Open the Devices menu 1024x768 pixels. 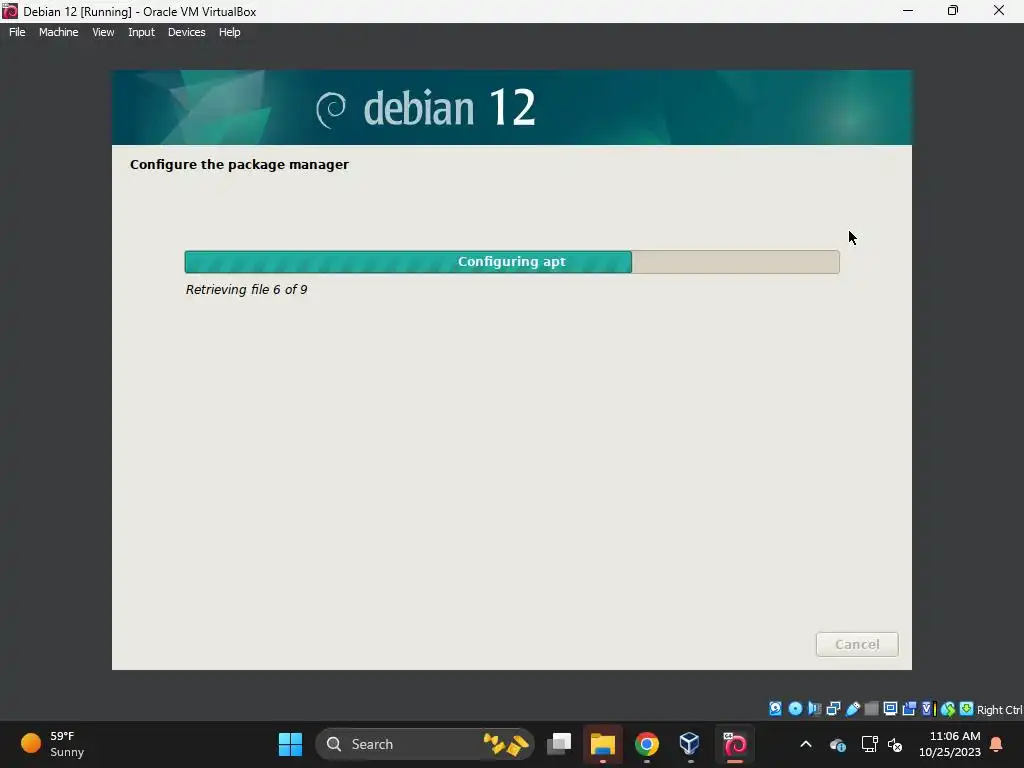tap(186, 32)
